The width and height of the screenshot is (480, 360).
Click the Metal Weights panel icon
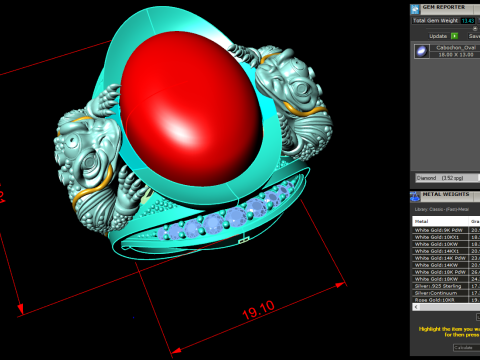[x=415, y=197]
